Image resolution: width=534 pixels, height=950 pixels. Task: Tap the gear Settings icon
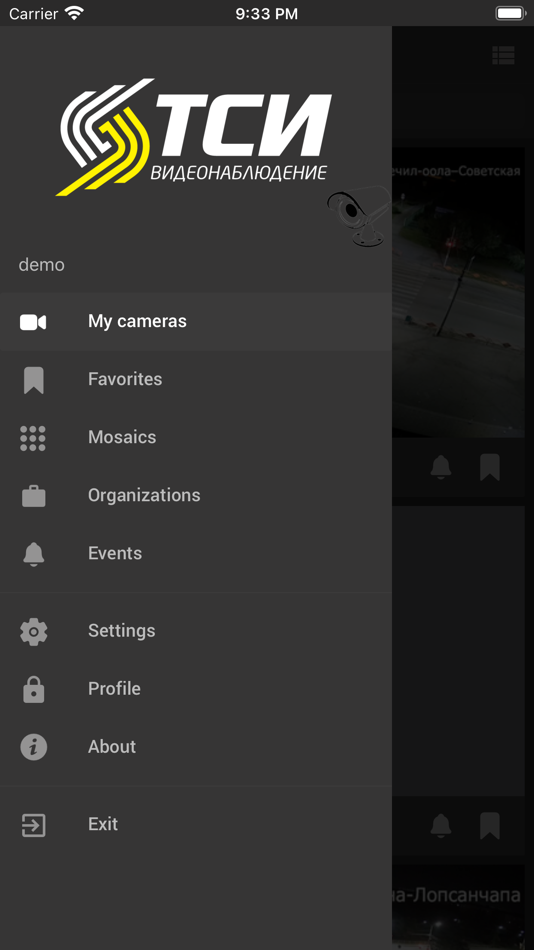pos(33,631)
